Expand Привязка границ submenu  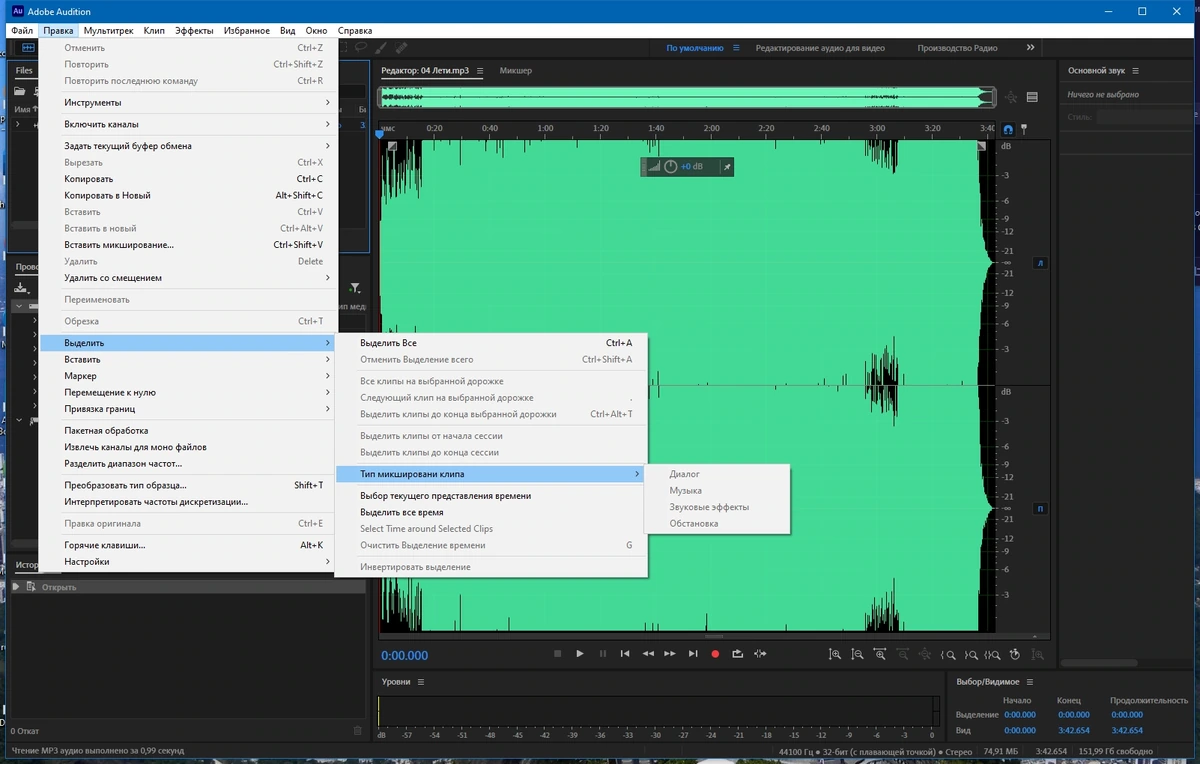pyautogui.click(x=189, y=408)
